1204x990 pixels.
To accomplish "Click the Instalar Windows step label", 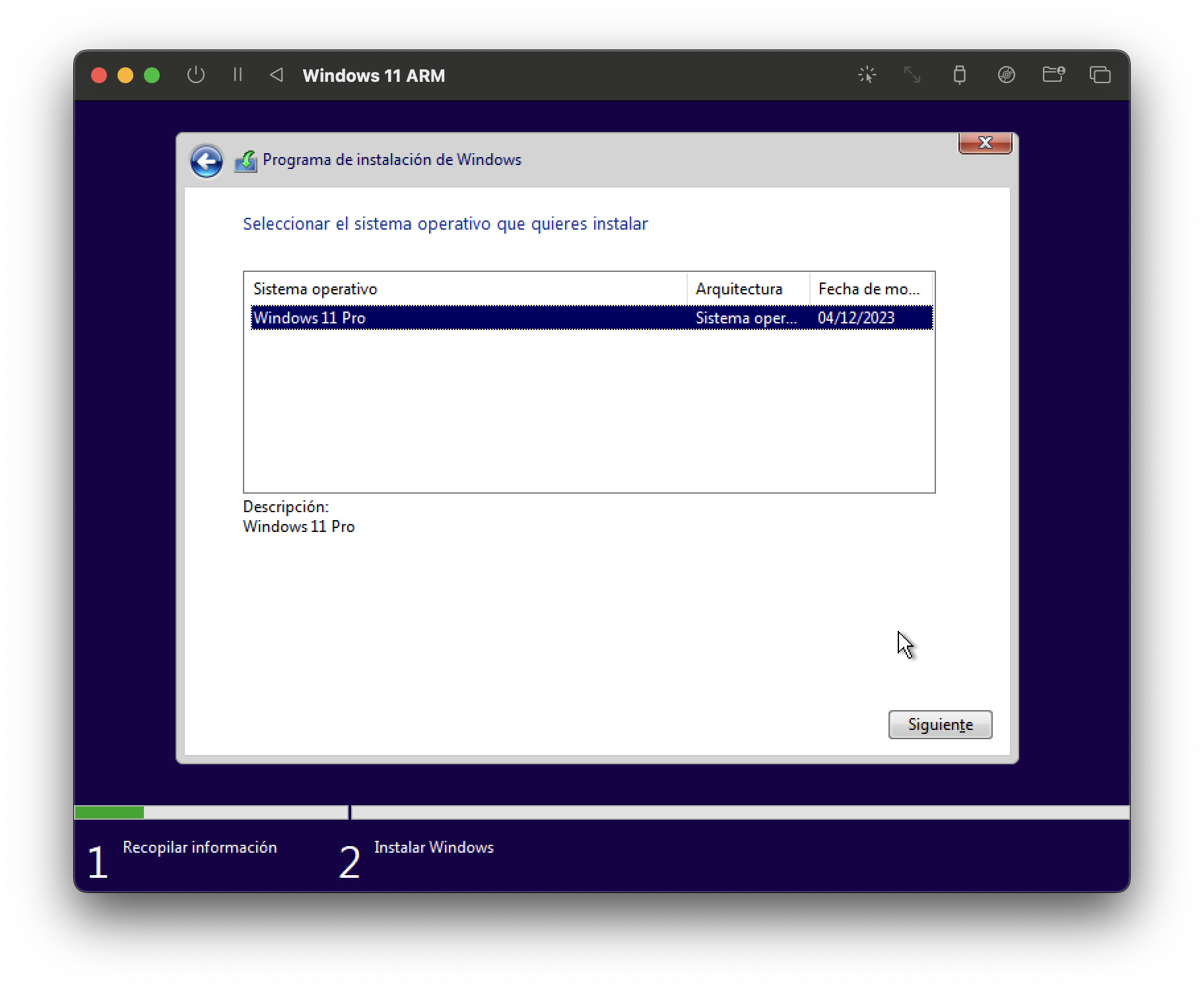I will point(434,847).
